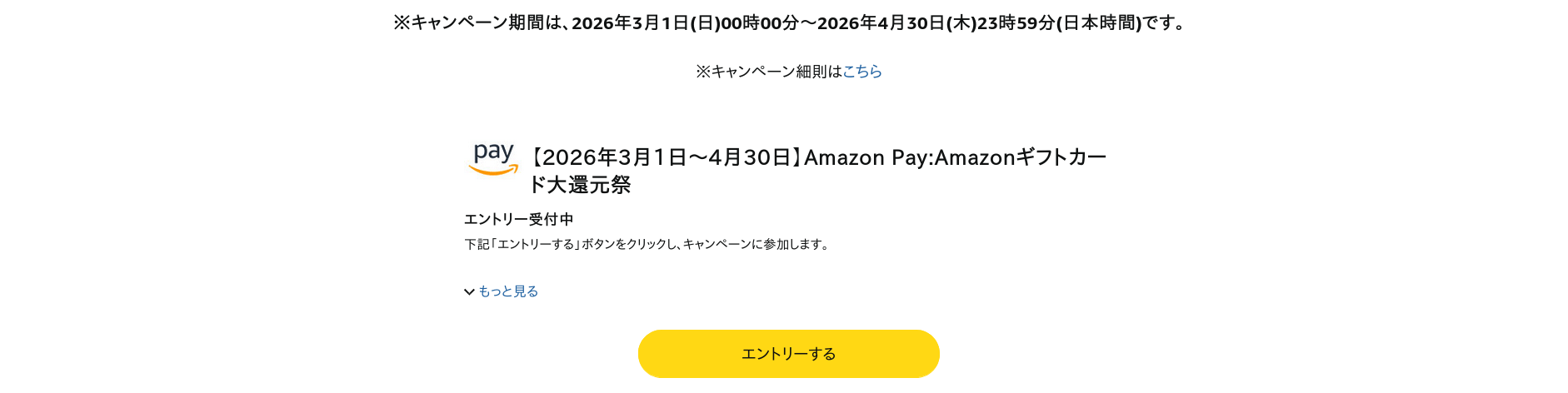The width and height of the screenshot is (1568, 393).
Task: Click the (日本時間) timezone text
Action: [1099, 23]
